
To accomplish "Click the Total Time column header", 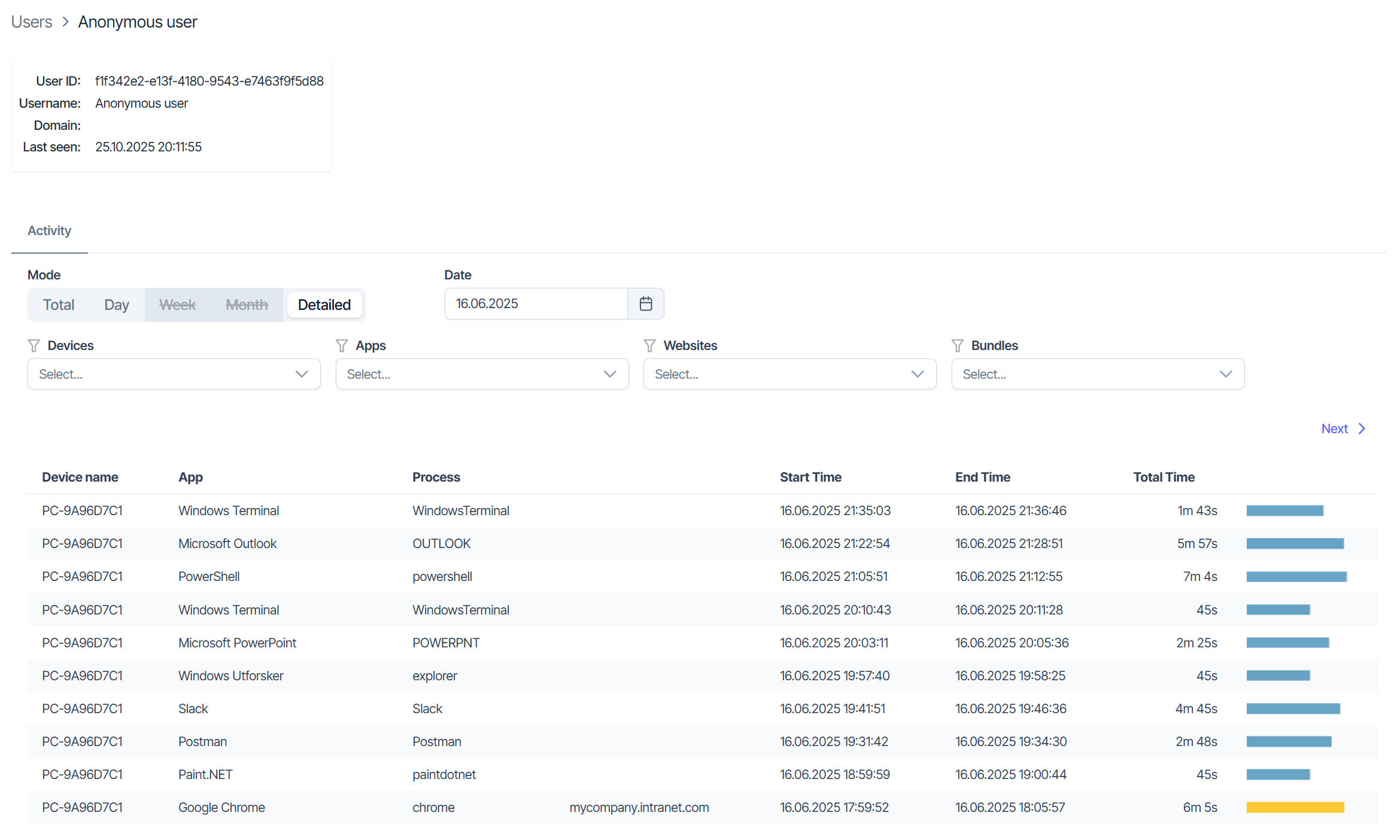I will point(1164,477).
